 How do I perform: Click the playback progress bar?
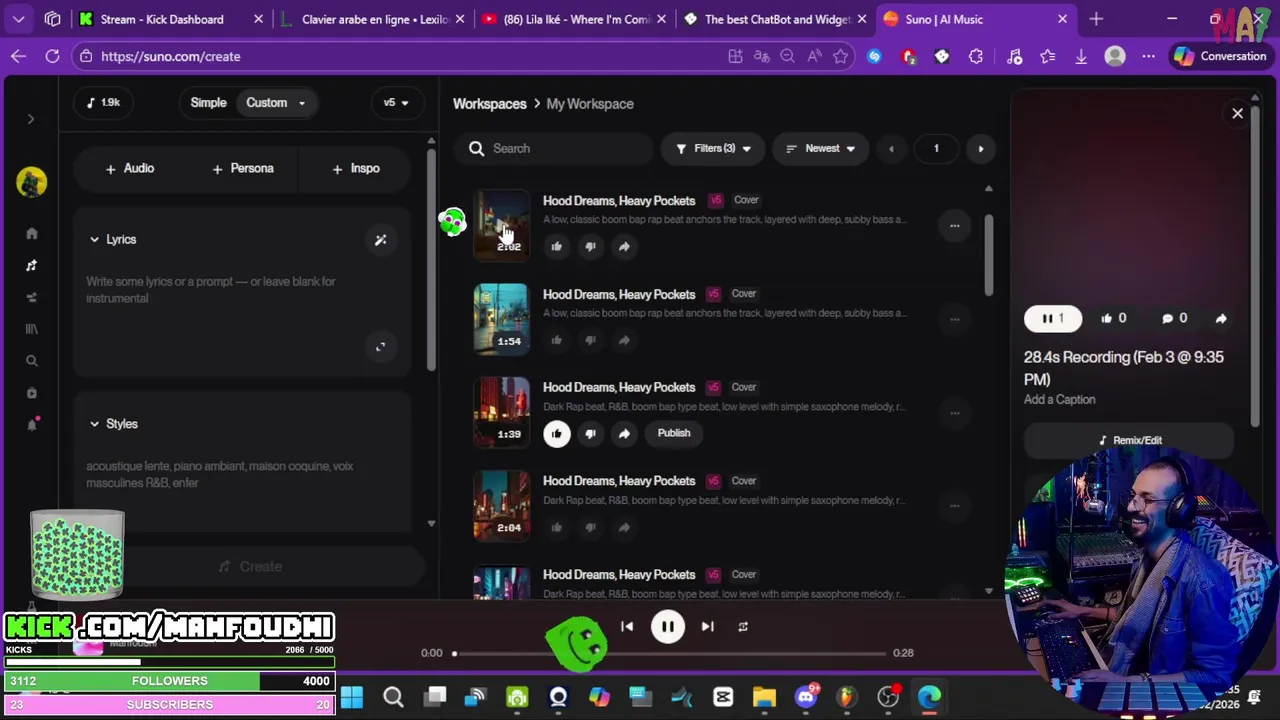670,653
